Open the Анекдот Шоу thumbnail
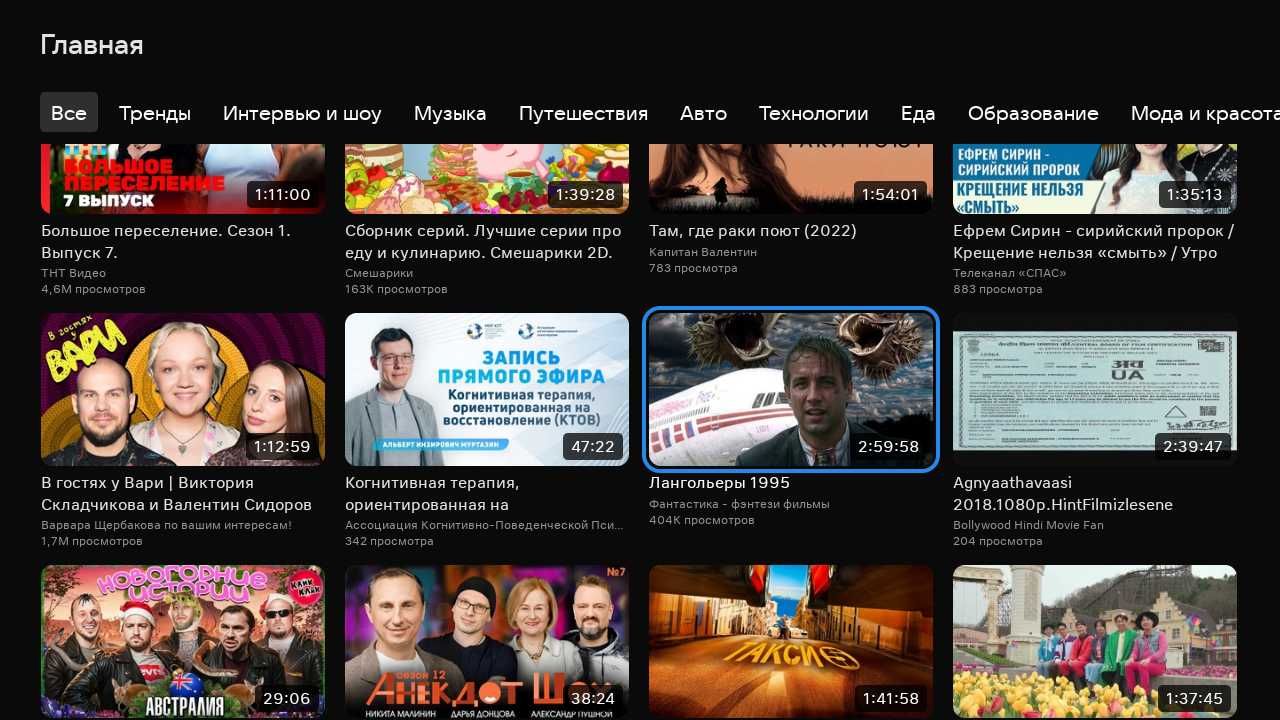This screenshot has width=1280, height=720. [x=487, y=642]
